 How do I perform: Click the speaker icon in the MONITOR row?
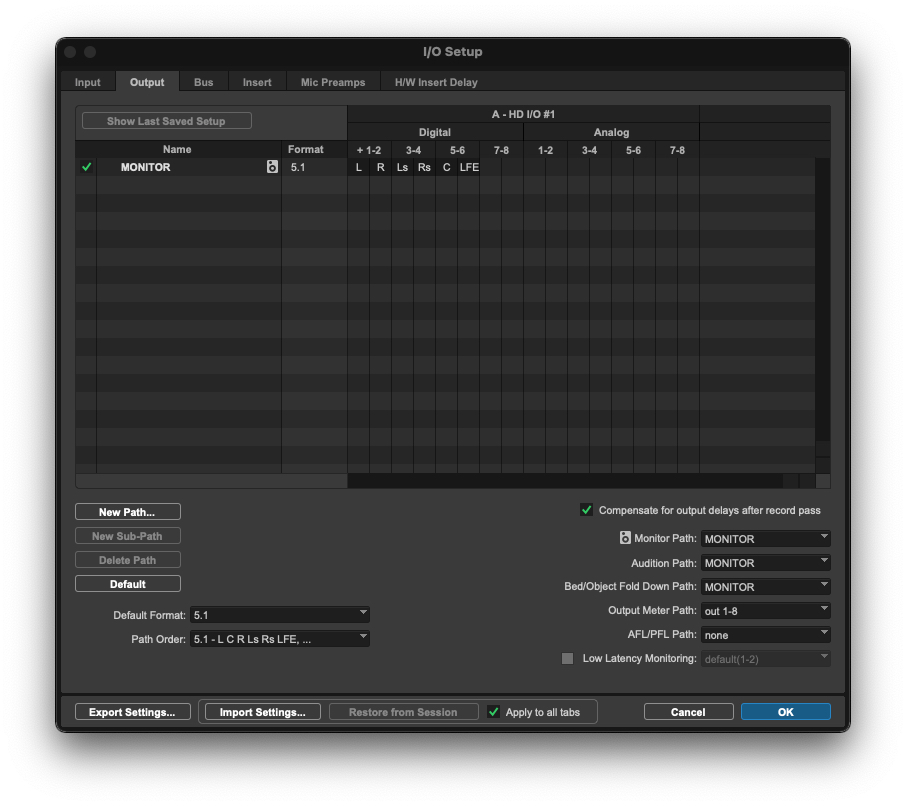(x=272, y=168)
